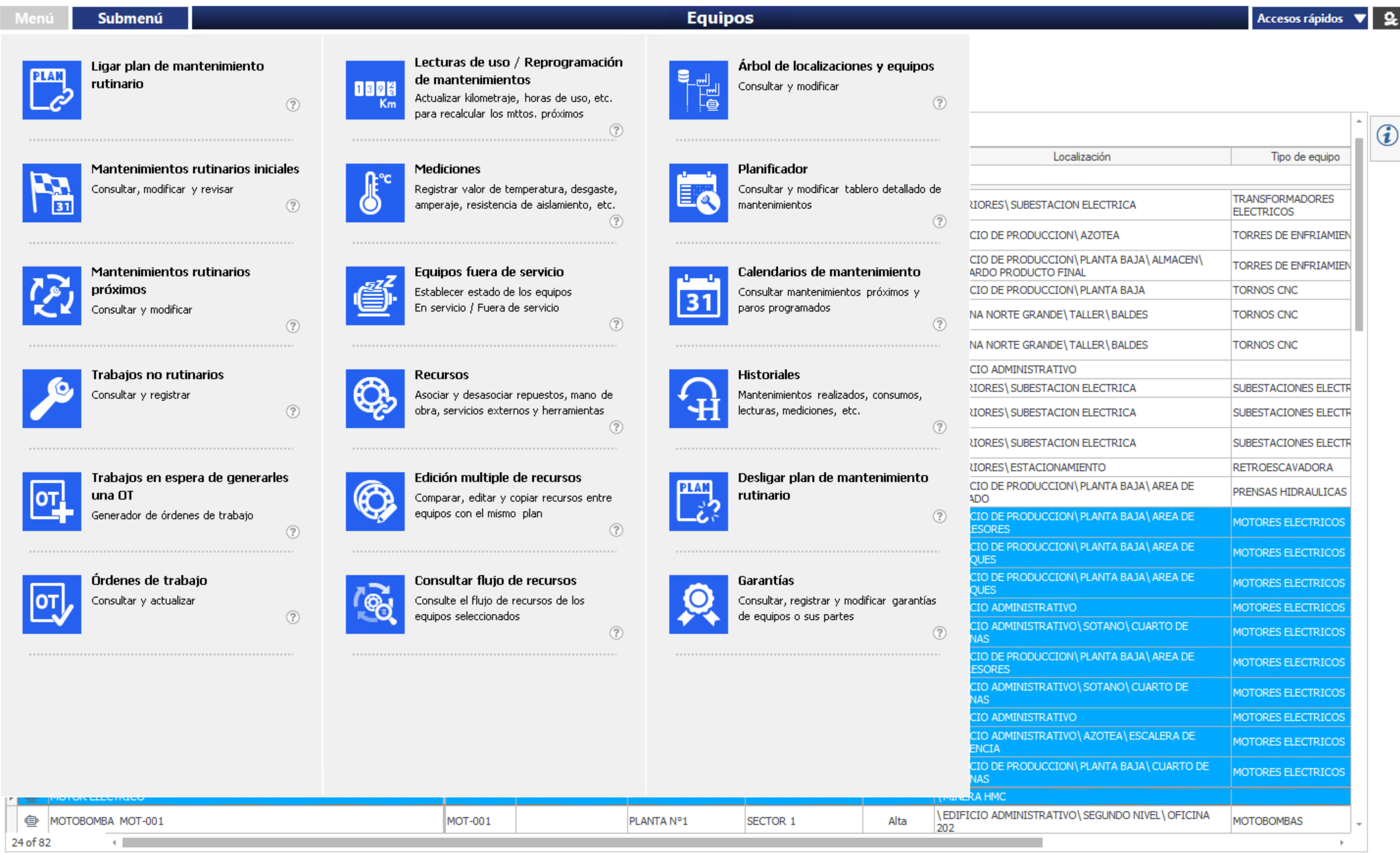Click the Localización column header
1400x853 pixels.
(1081, 157)
